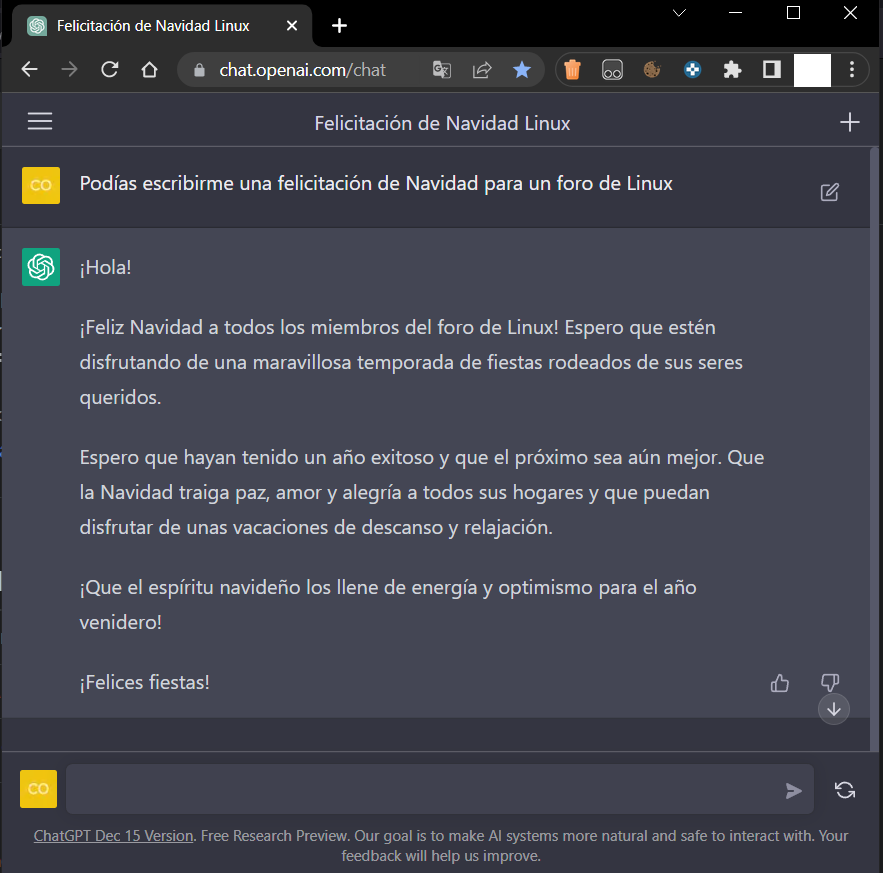Toggle the browser side panel
The image size is (883, 873).
pyautogui.click(x=771, y=70)
